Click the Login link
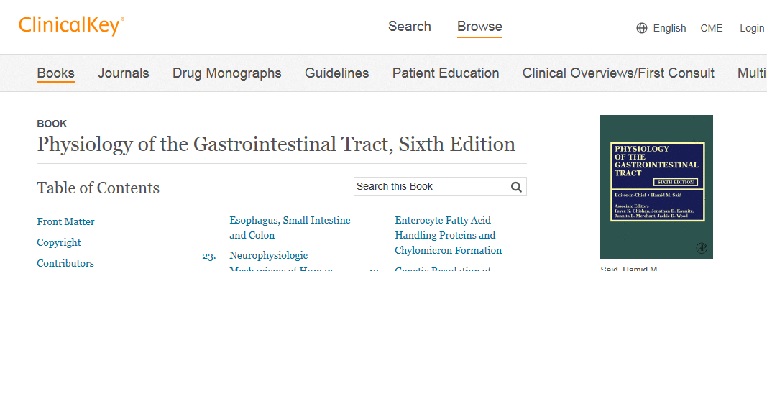The image size is (771, 401). (x=751, y=28)
